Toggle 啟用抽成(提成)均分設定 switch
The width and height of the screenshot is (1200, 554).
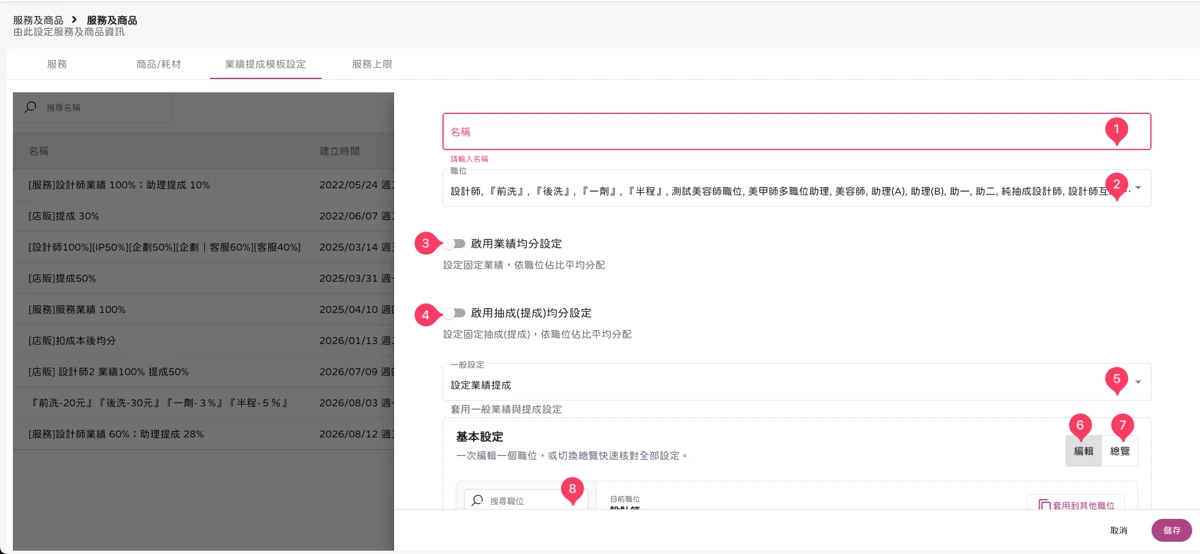point(457,313)
